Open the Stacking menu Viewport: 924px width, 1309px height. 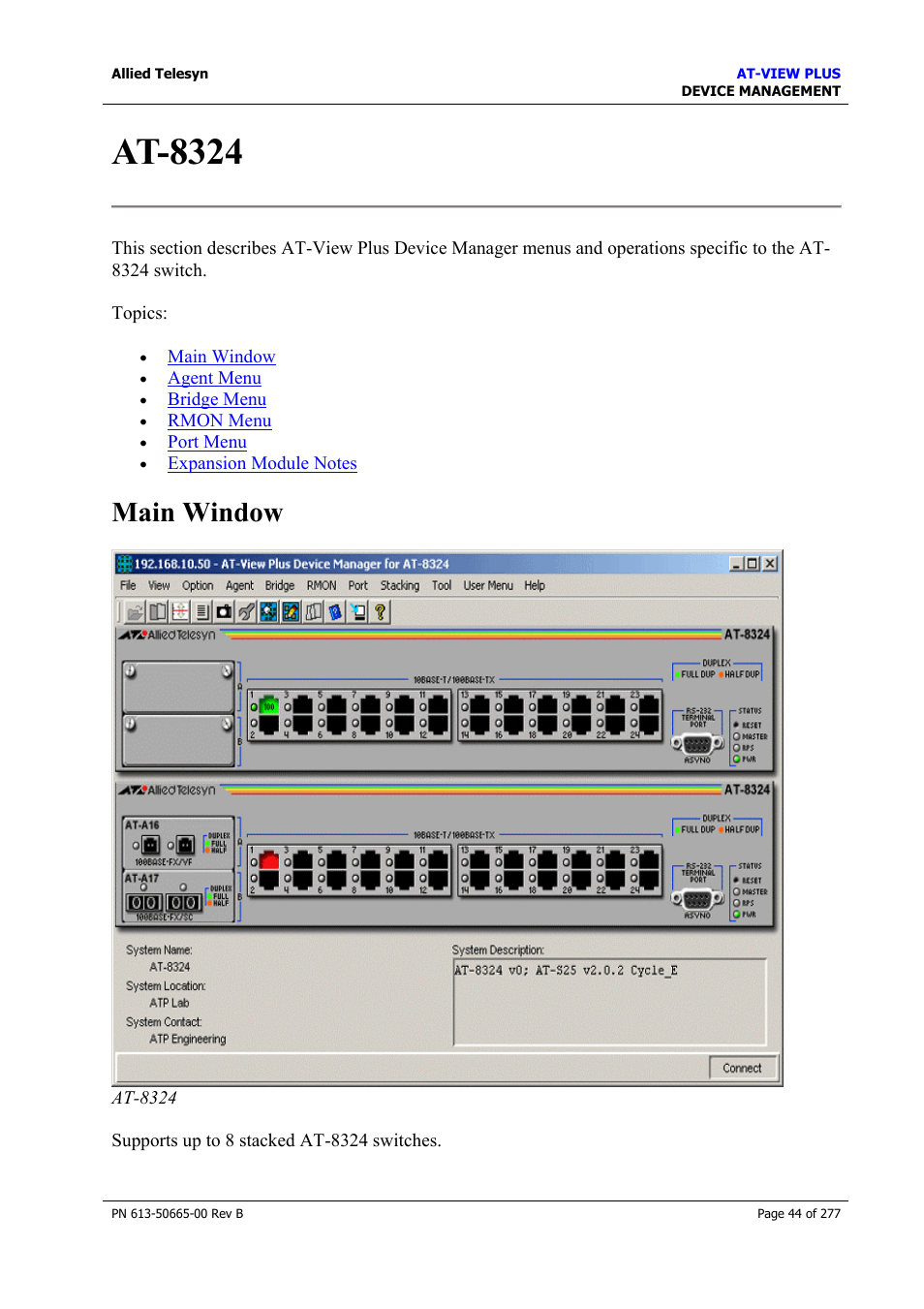400,586
